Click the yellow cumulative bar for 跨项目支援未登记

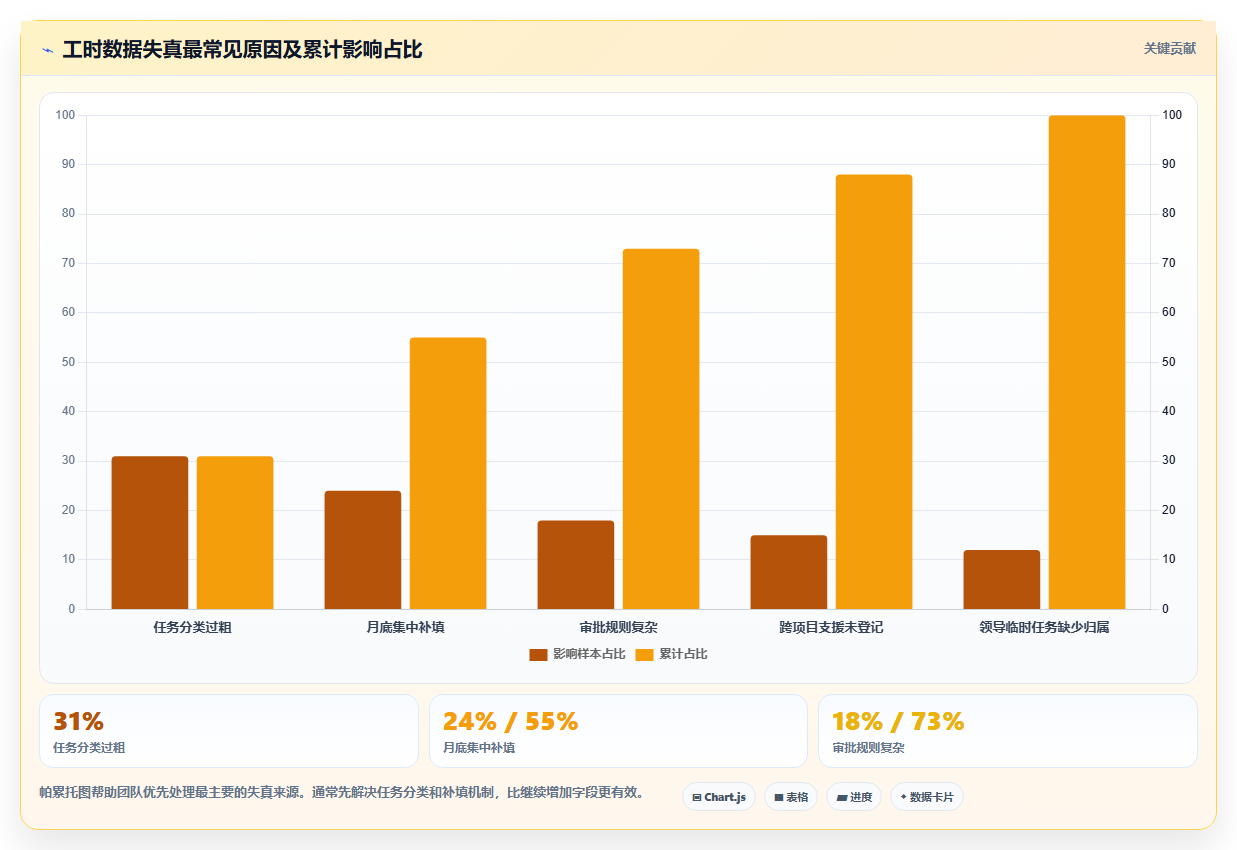click(874, 392)
